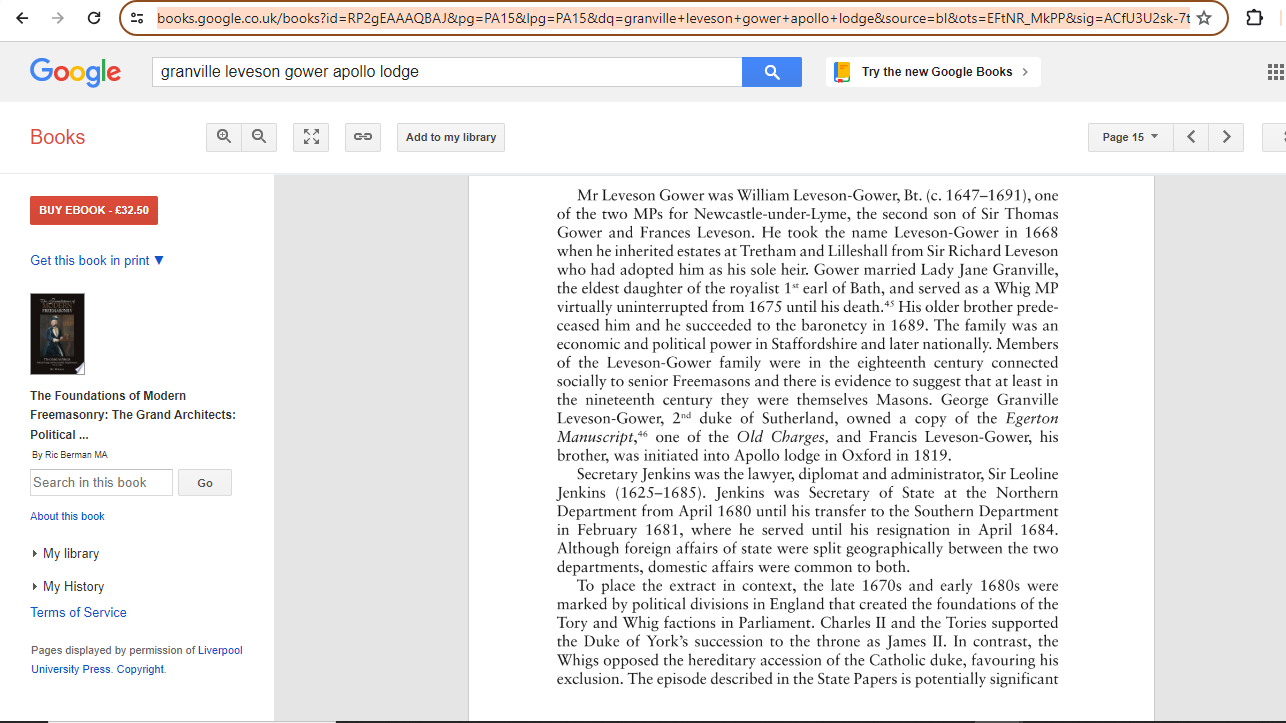Zoom out of the book page

pos(259,137)
